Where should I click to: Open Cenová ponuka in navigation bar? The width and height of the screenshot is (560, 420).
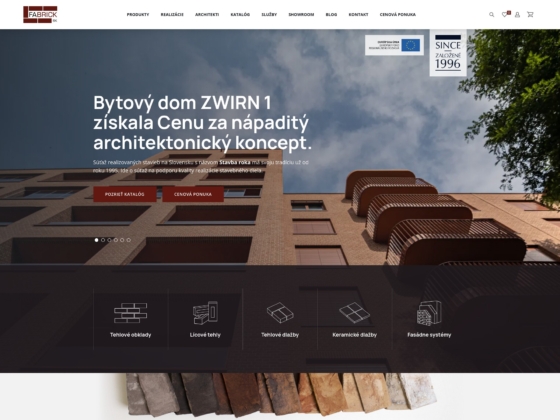[398, 15]
